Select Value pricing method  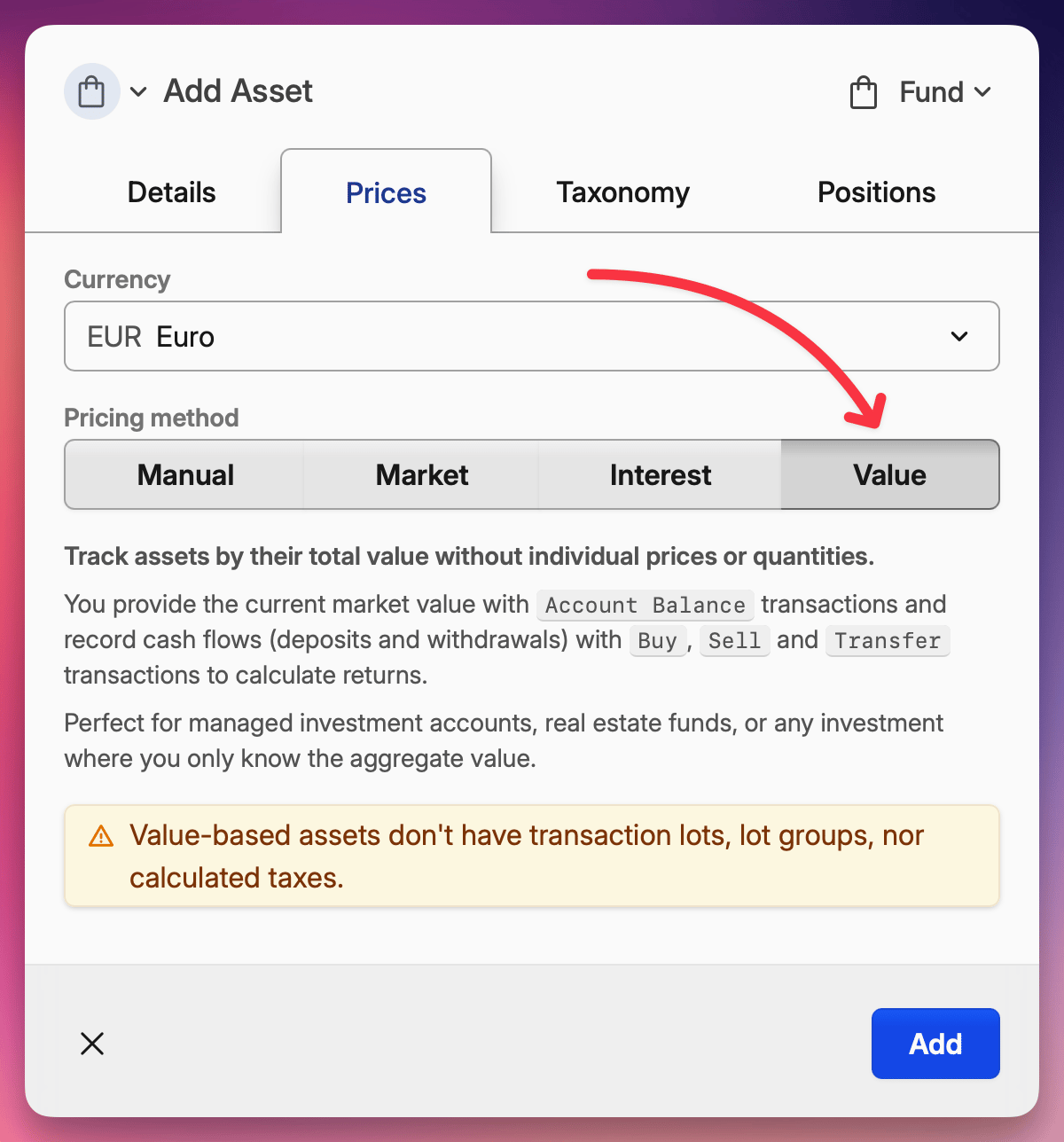889,475
